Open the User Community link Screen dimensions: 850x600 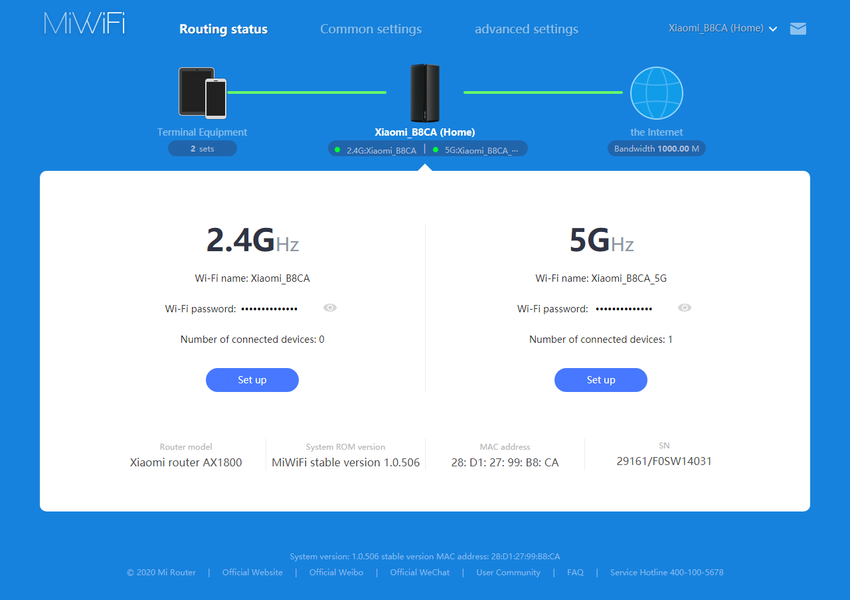(x=508, y=573)
